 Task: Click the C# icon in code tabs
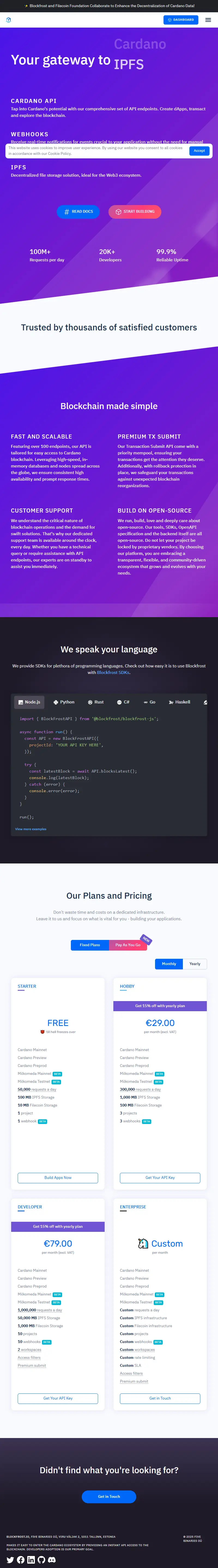pyautogui.click(x=120, y=702)
